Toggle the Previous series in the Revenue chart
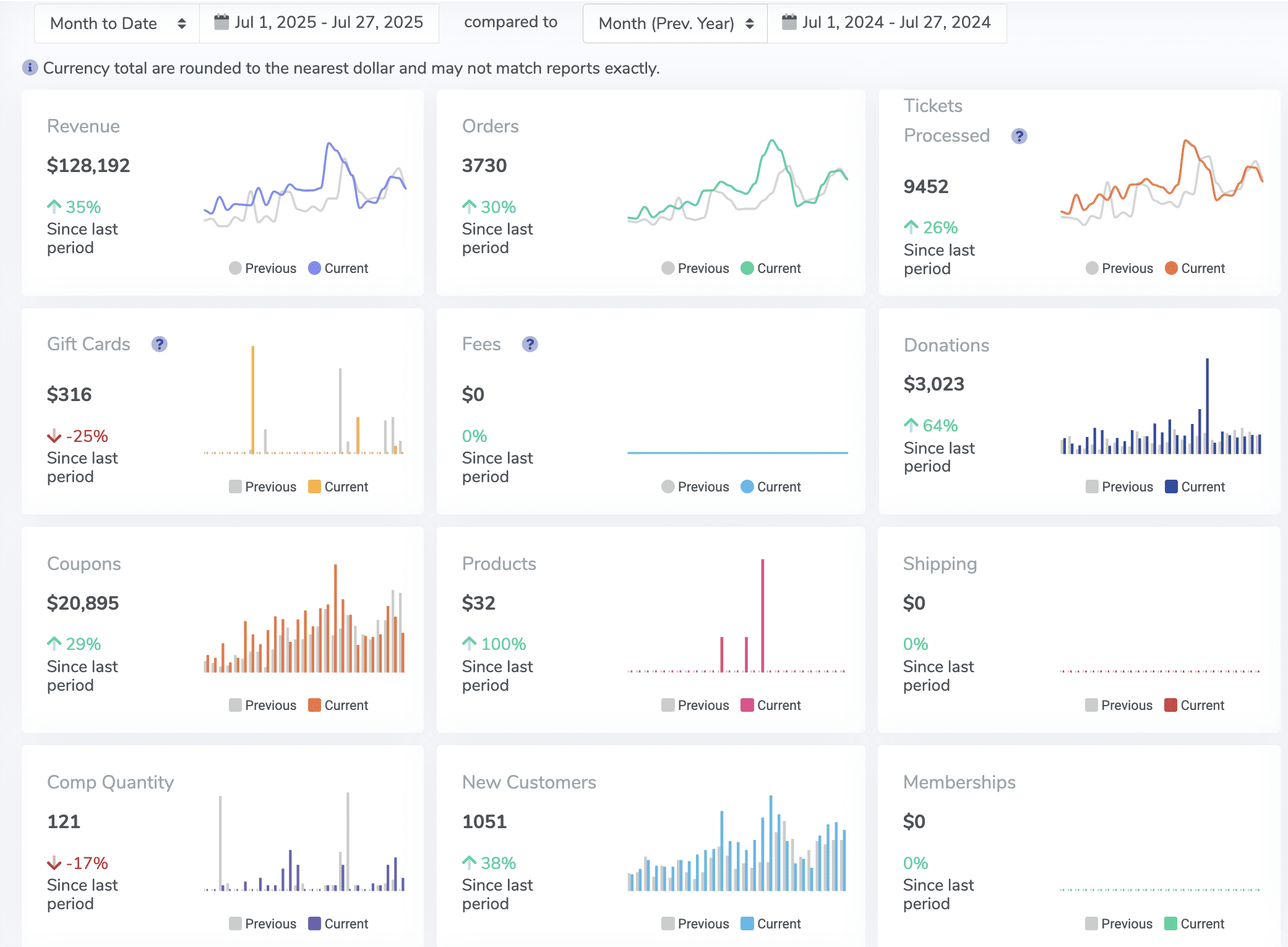This screenshot has width=1288, height=947. 234,268
